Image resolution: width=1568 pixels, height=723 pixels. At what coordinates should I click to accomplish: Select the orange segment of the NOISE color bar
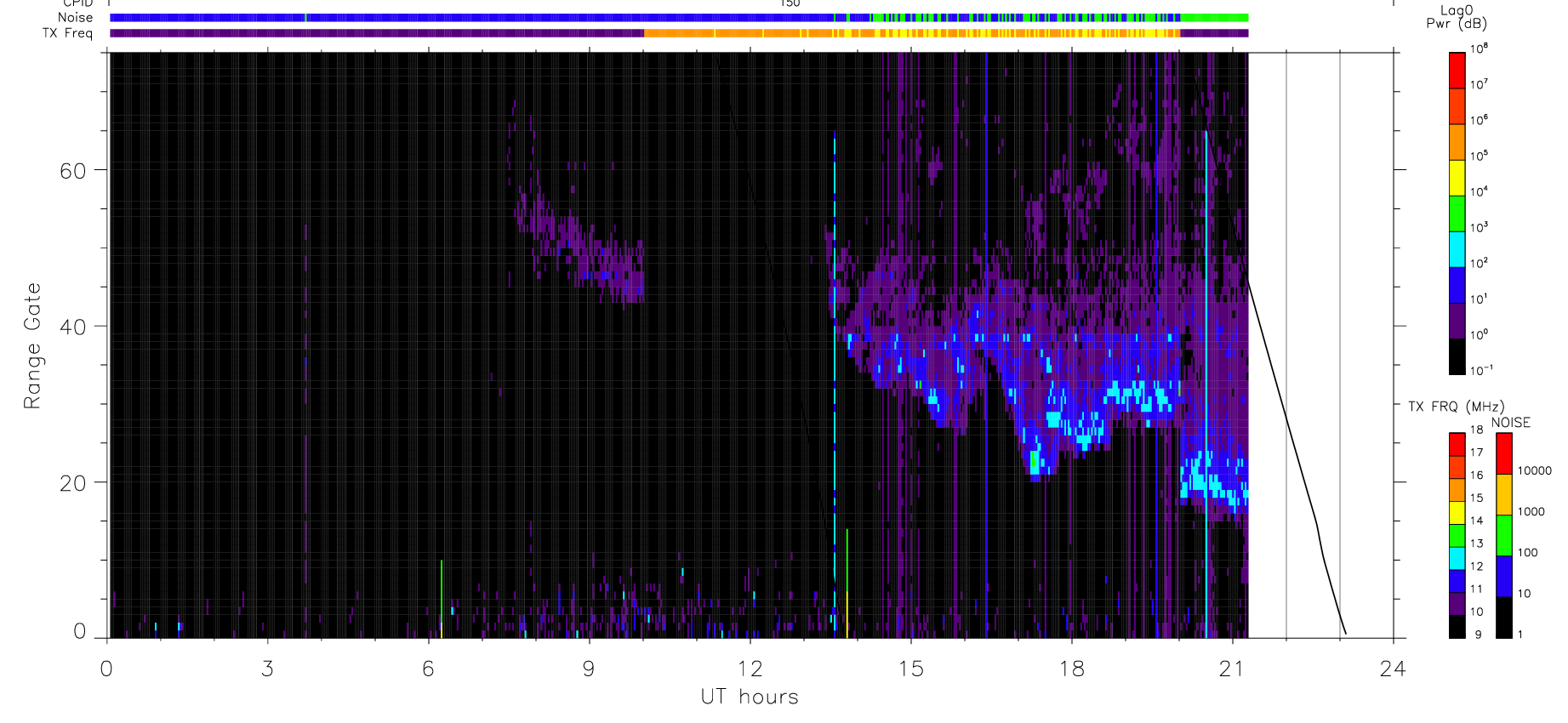1504,495
